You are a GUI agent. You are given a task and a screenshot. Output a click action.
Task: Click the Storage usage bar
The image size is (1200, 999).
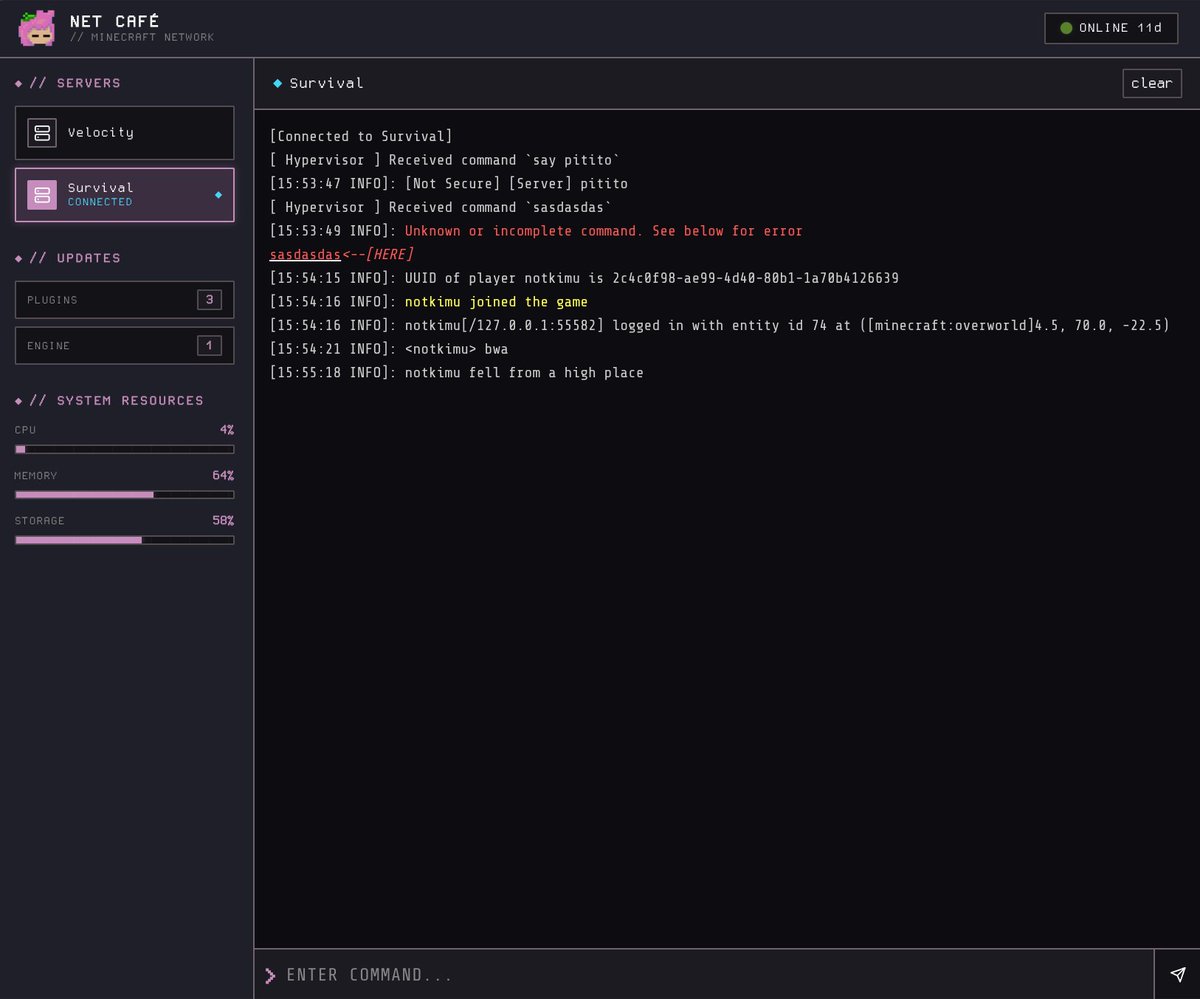tap(125, 540)
